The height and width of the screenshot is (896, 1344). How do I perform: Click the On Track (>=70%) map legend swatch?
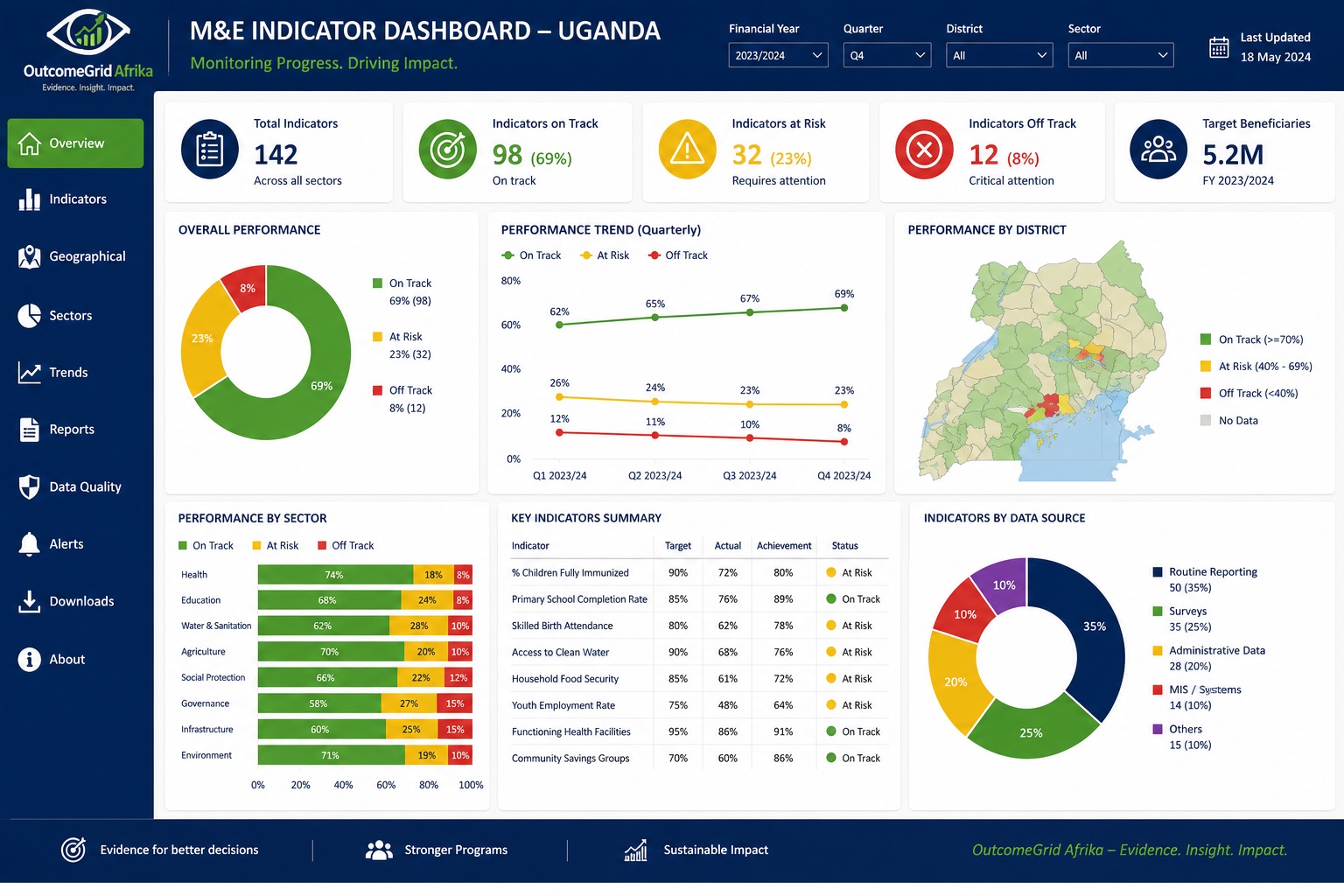(1206, 339)
